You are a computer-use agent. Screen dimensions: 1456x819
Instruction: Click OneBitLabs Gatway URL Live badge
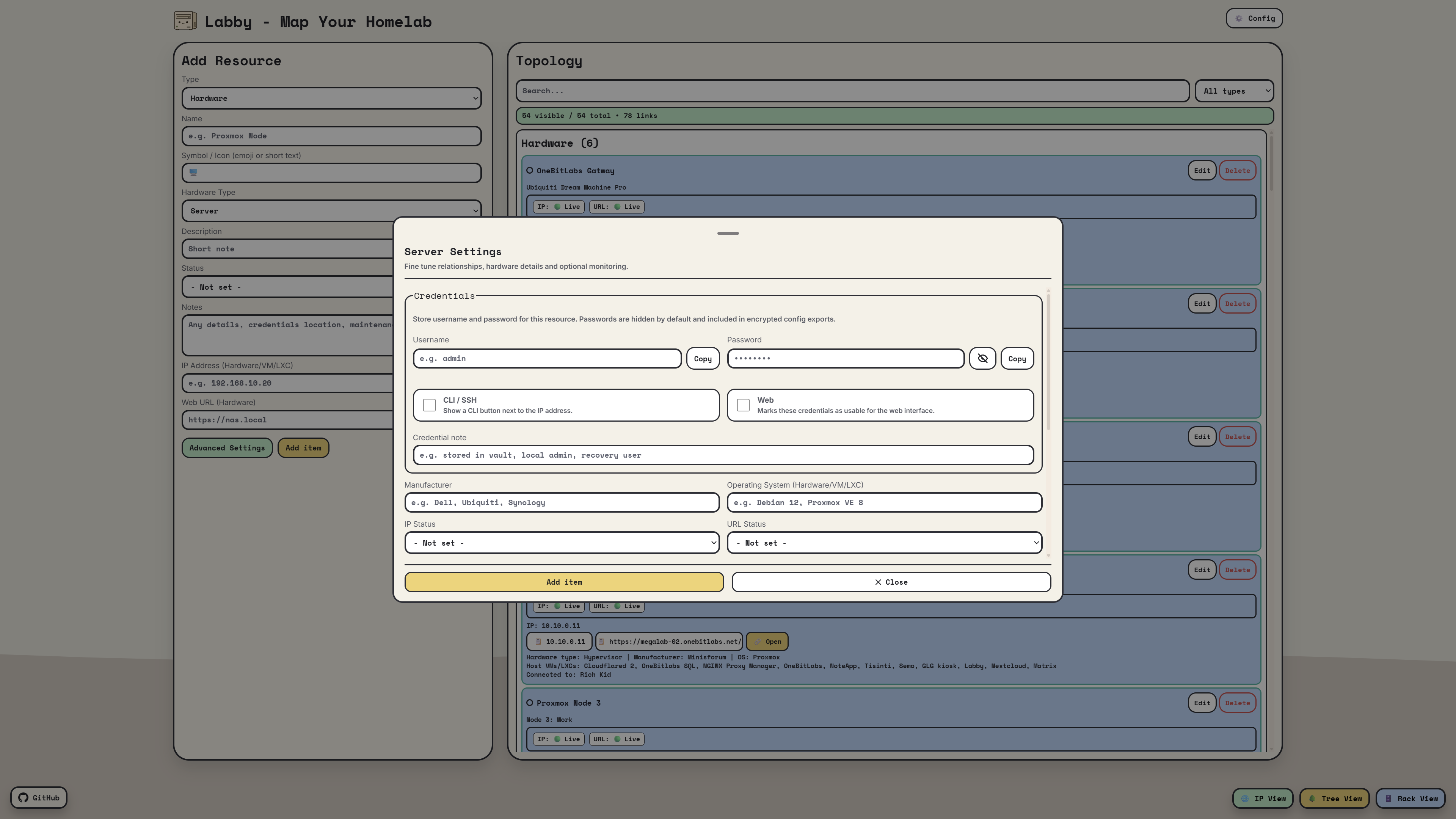click(x=617, y=206)
